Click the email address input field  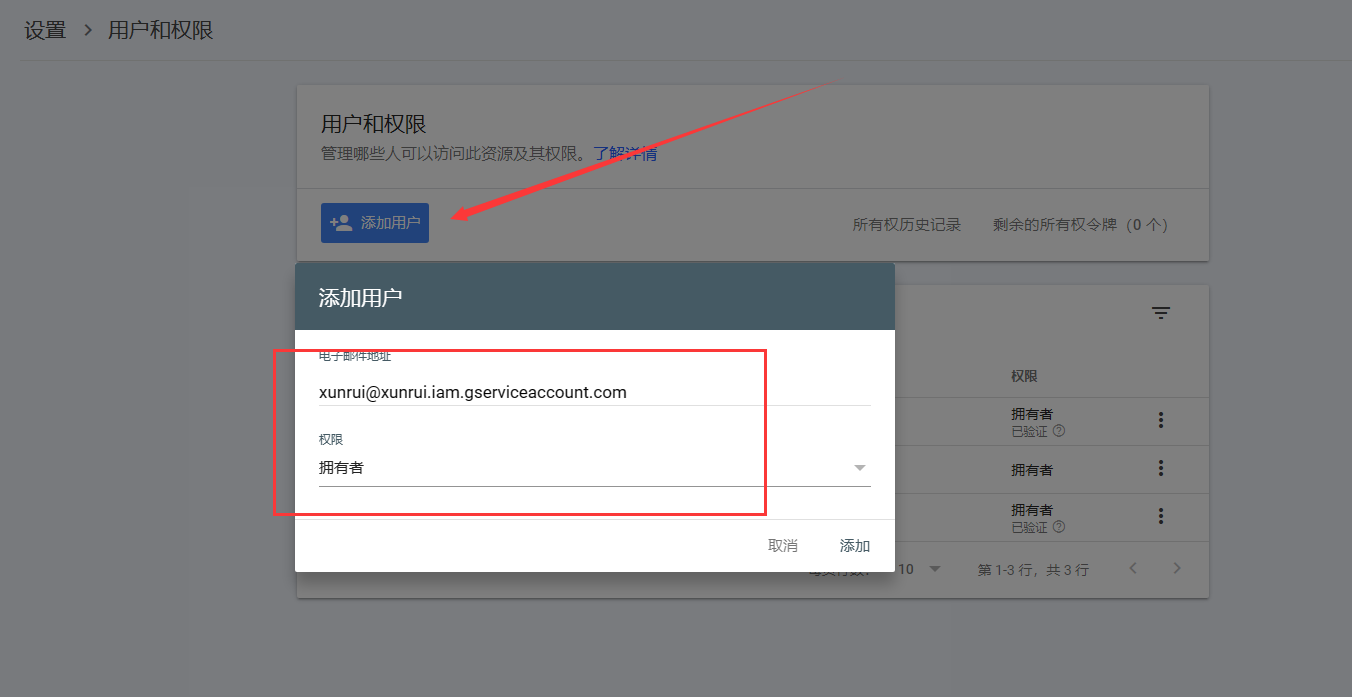click(x=595, y=392)
